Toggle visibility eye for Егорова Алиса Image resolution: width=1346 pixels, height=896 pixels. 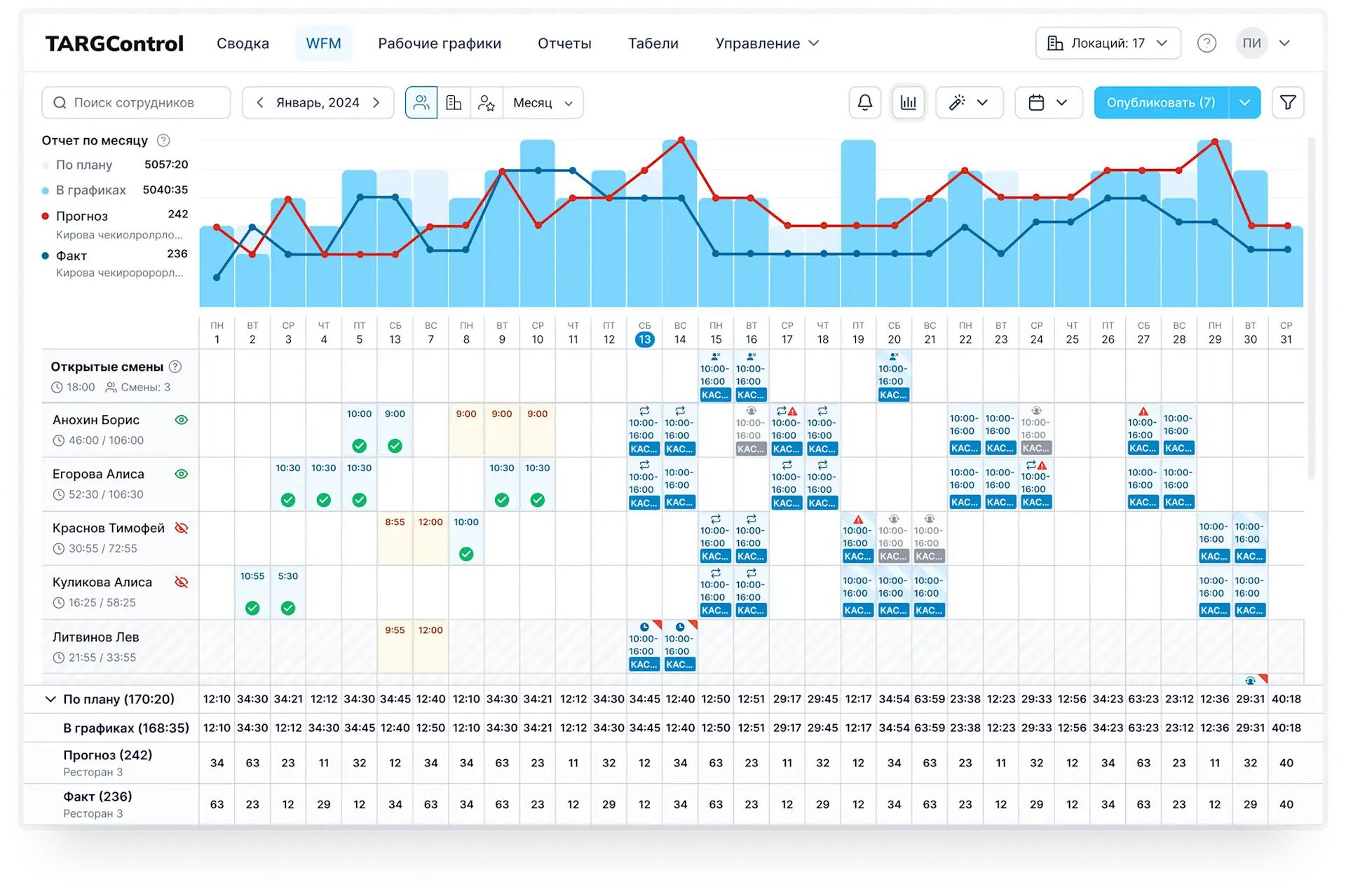[182, 474]
